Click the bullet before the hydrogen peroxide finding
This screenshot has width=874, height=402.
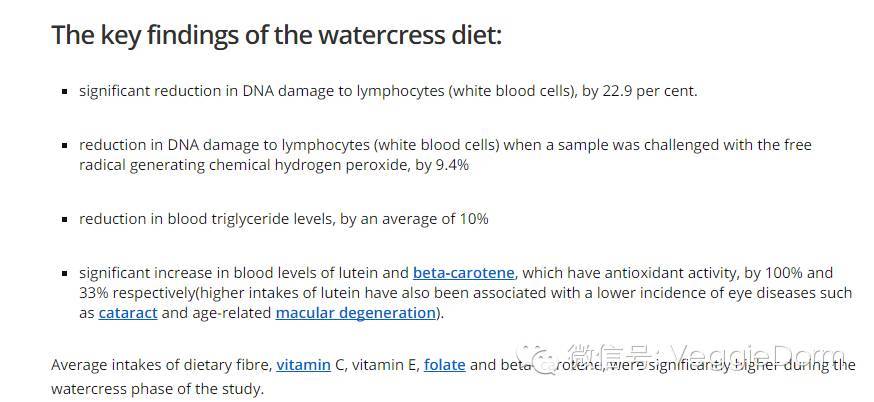[64, 146]
